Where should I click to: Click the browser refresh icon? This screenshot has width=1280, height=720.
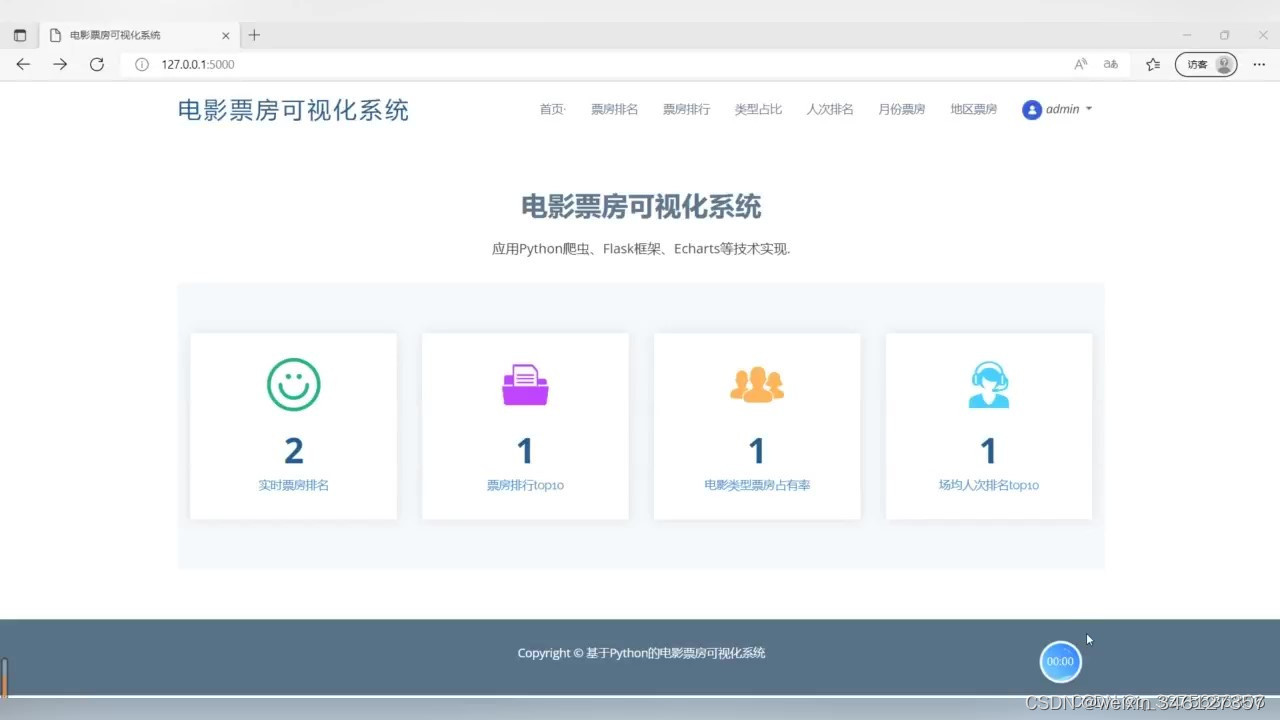(96, 64)
